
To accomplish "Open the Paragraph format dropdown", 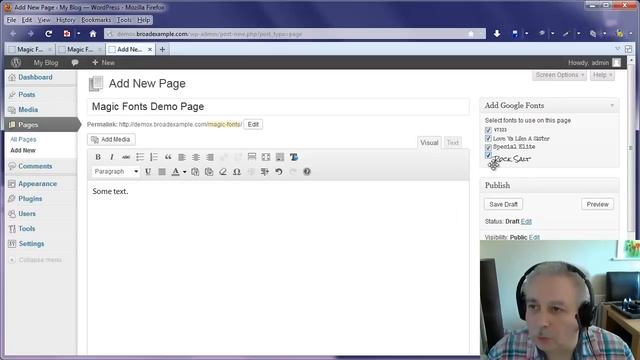I will (x=116, y=172).
